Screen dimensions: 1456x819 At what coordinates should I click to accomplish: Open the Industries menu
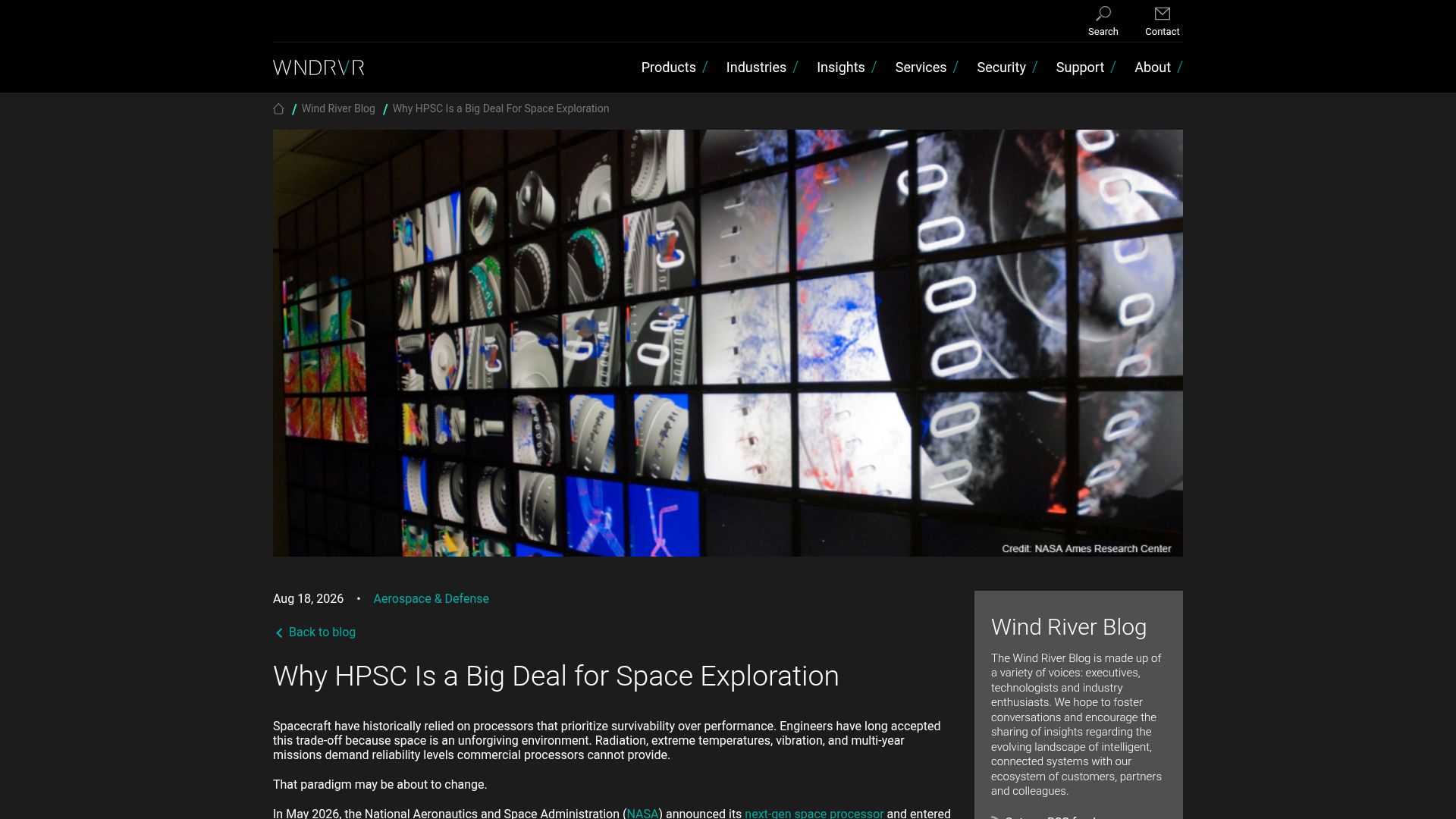(755, 67)
